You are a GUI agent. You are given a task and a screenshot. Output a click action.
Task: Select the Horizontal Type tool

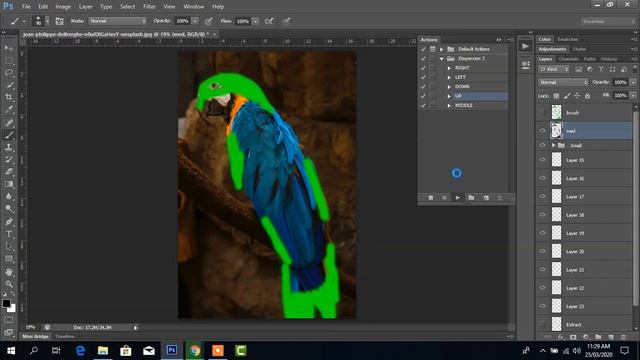tap(9, 234)
